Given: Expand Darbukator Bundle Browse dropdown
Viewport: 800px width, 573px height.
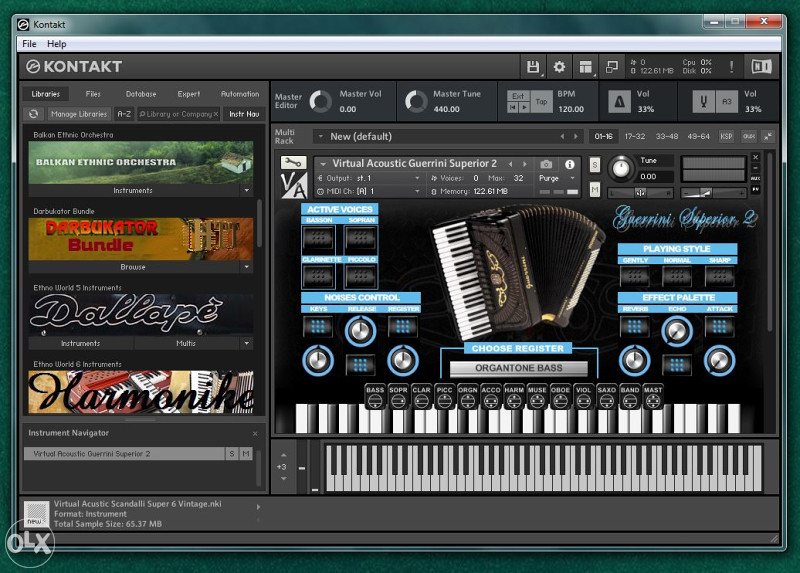Looking at the screenshot, I should click(x=247, y=267).
